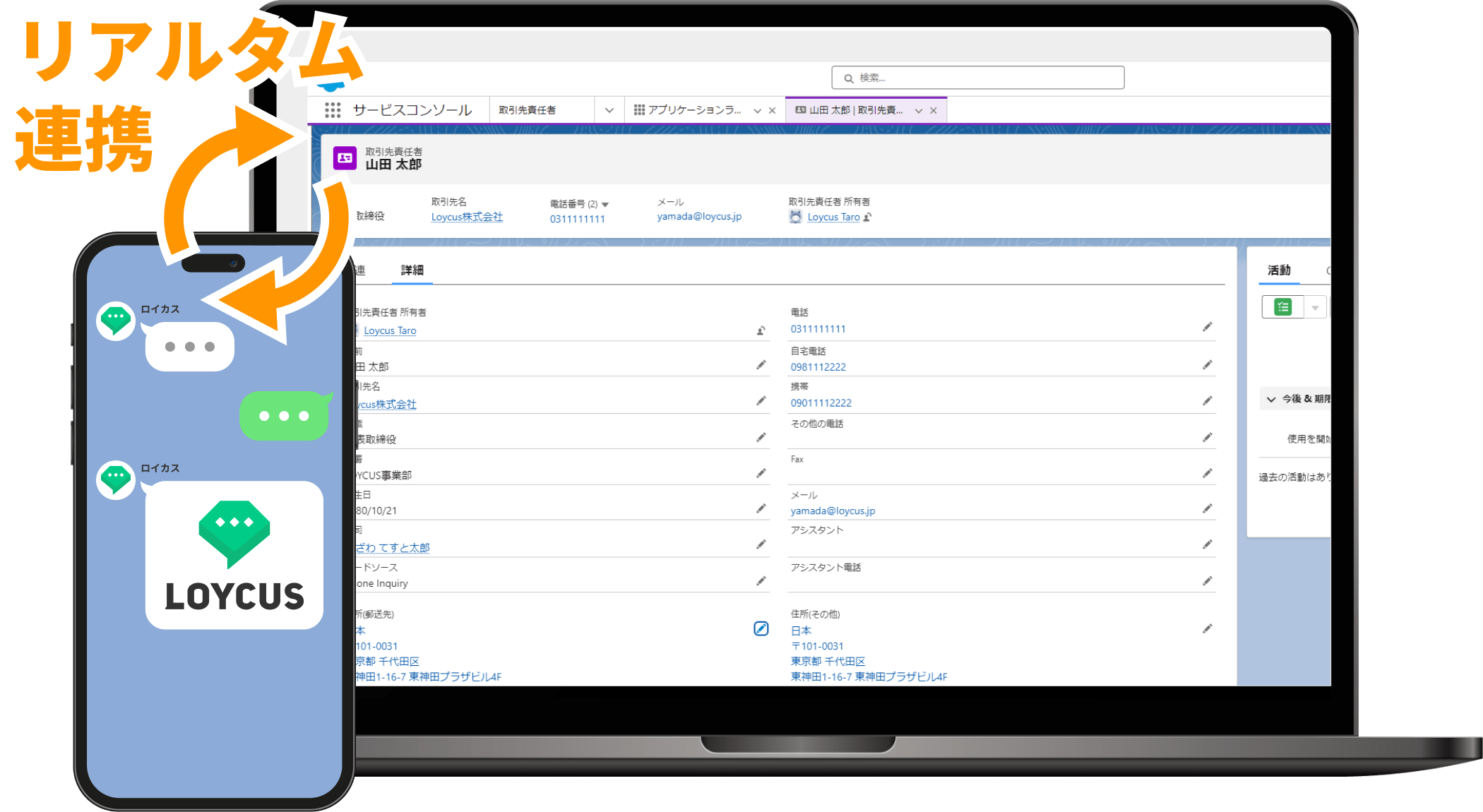This screenshot has width=1483, height=812.
Task: Click the green new task icon button
Action: coord(1283,307)
